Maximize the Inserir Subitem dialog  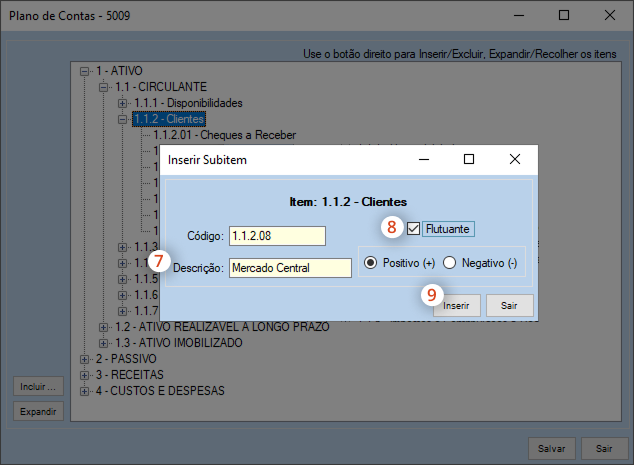(468, 159)
